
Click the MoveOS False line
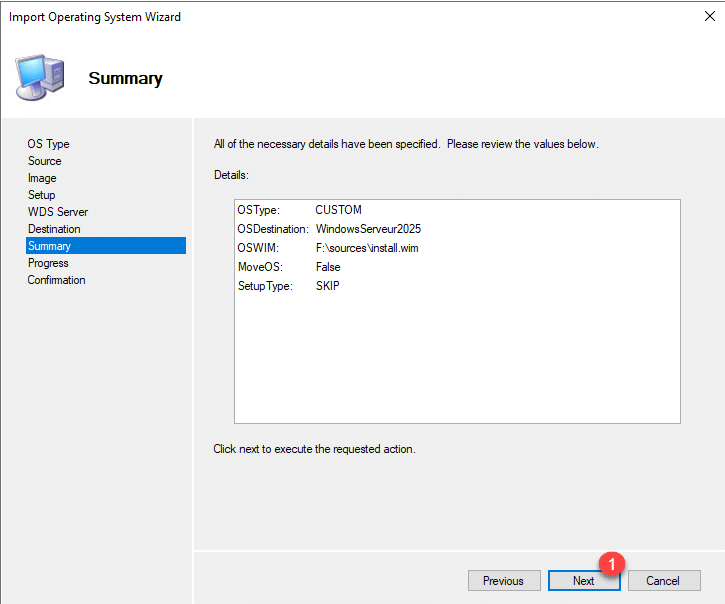pyautogui.click(x=290, y=267)
